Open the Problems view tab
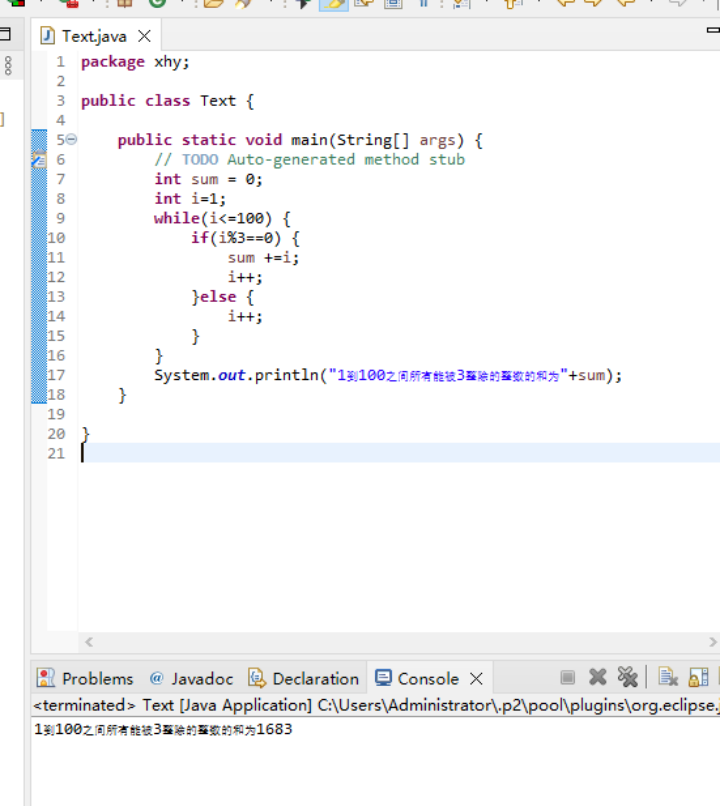Screen dimensions: 720x806 85,679
